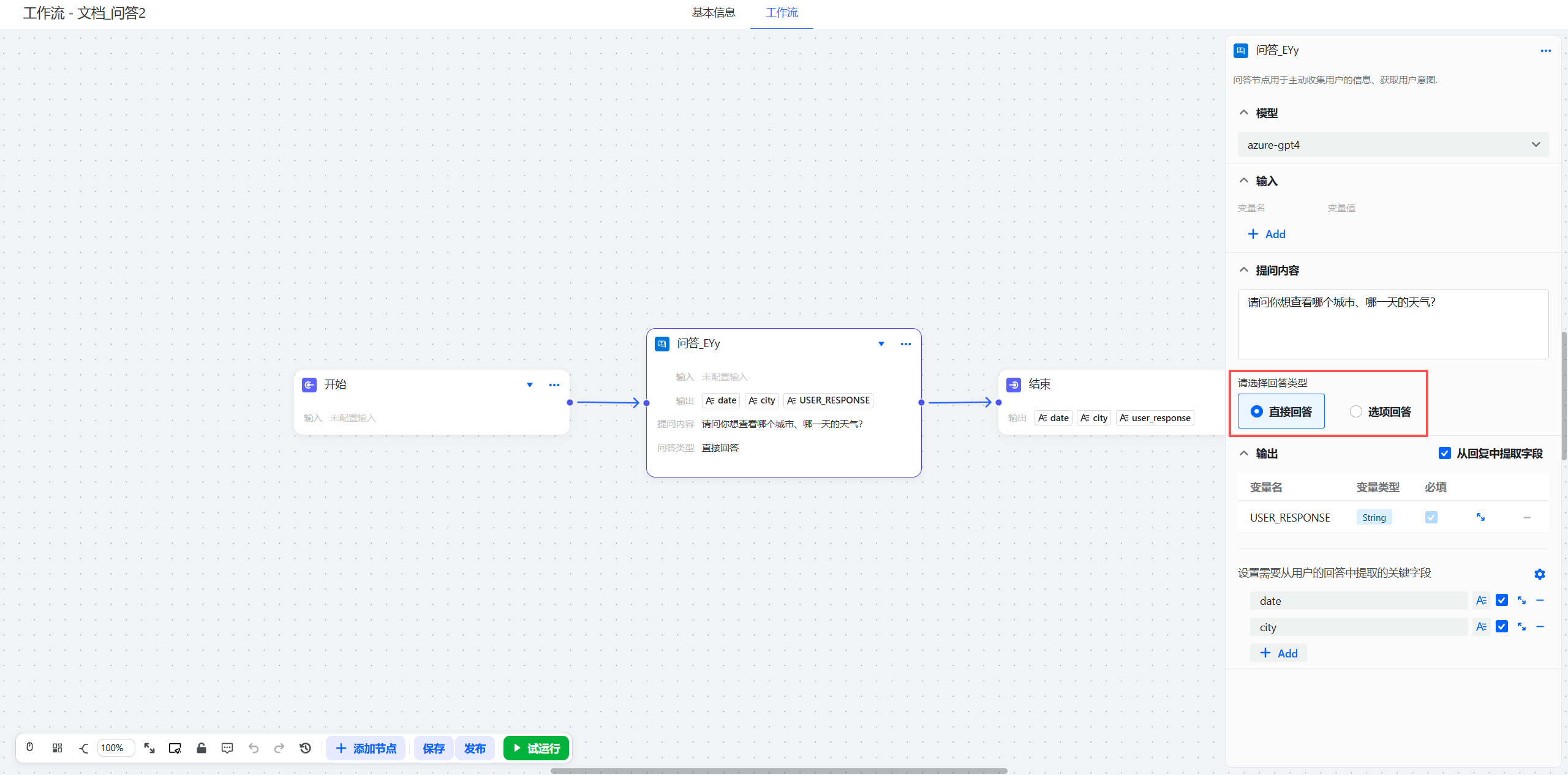Switch to the 基本信息 tab

pos(714,12)
